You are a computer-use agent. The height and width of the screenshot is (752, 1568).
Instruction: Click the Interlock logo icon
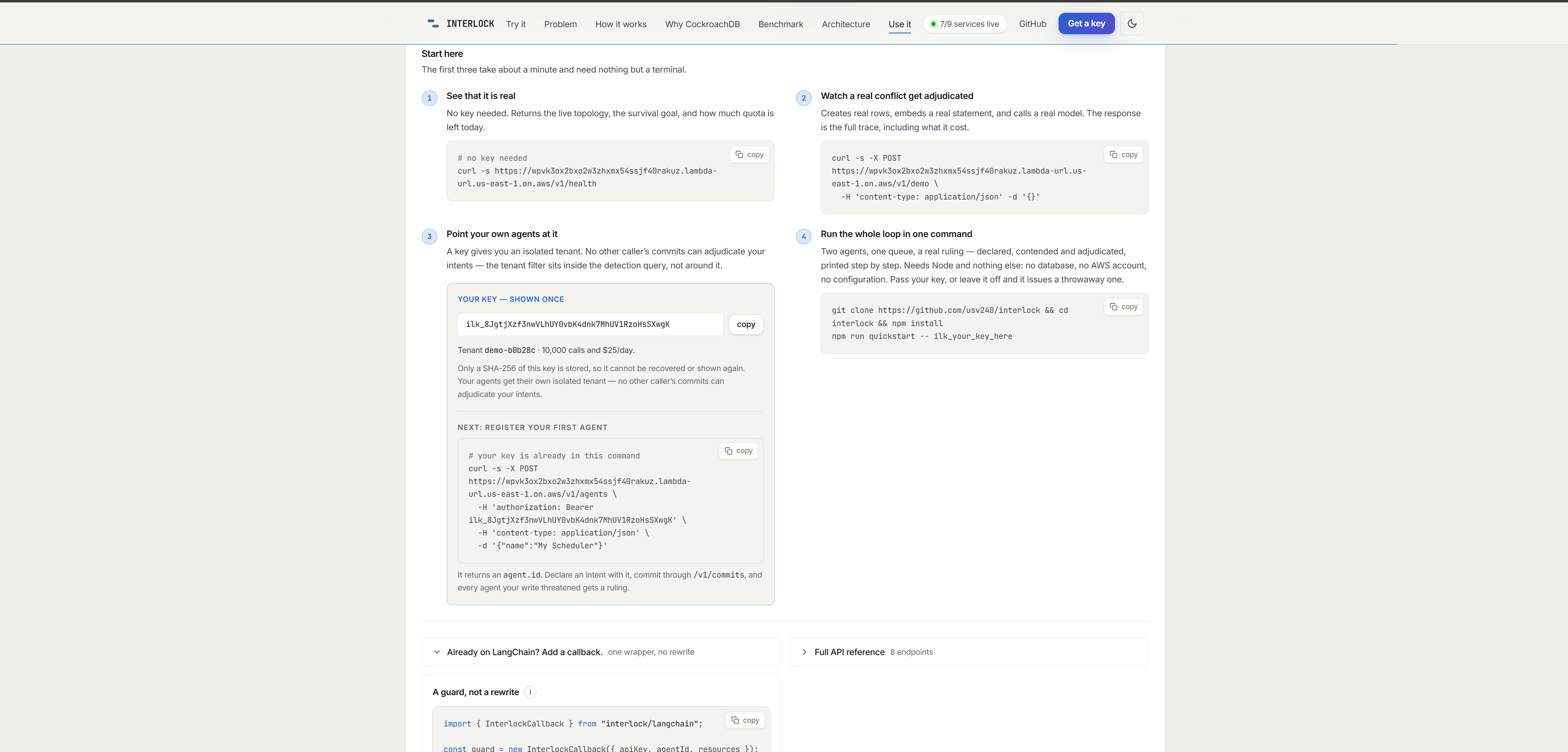point(433,24)
